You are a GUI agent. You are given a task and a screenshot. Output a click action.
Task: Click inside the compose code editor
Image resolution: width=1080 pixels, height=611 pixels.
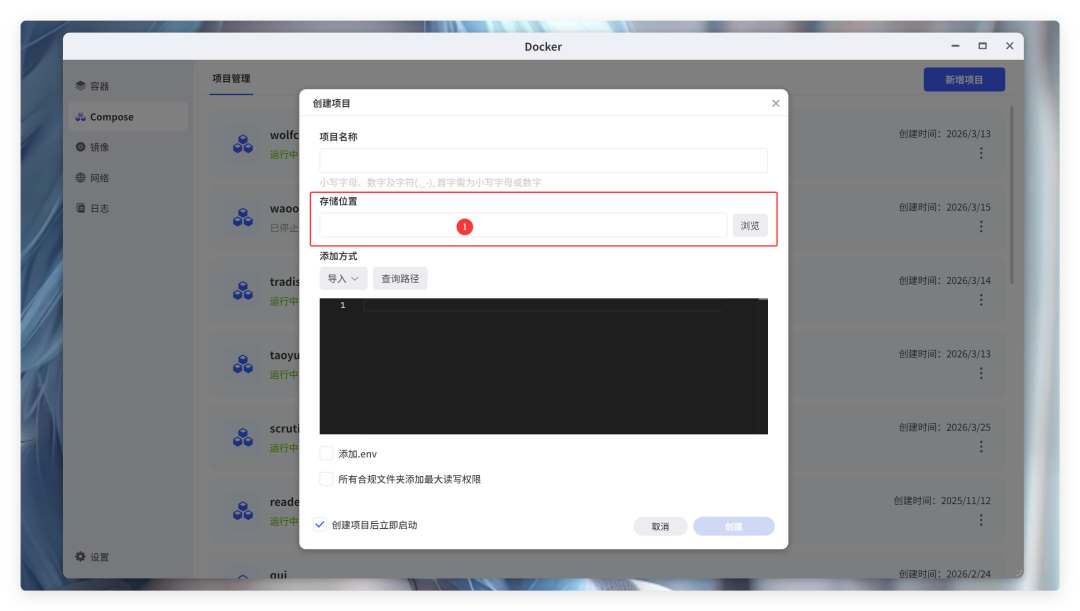[543, 366]
